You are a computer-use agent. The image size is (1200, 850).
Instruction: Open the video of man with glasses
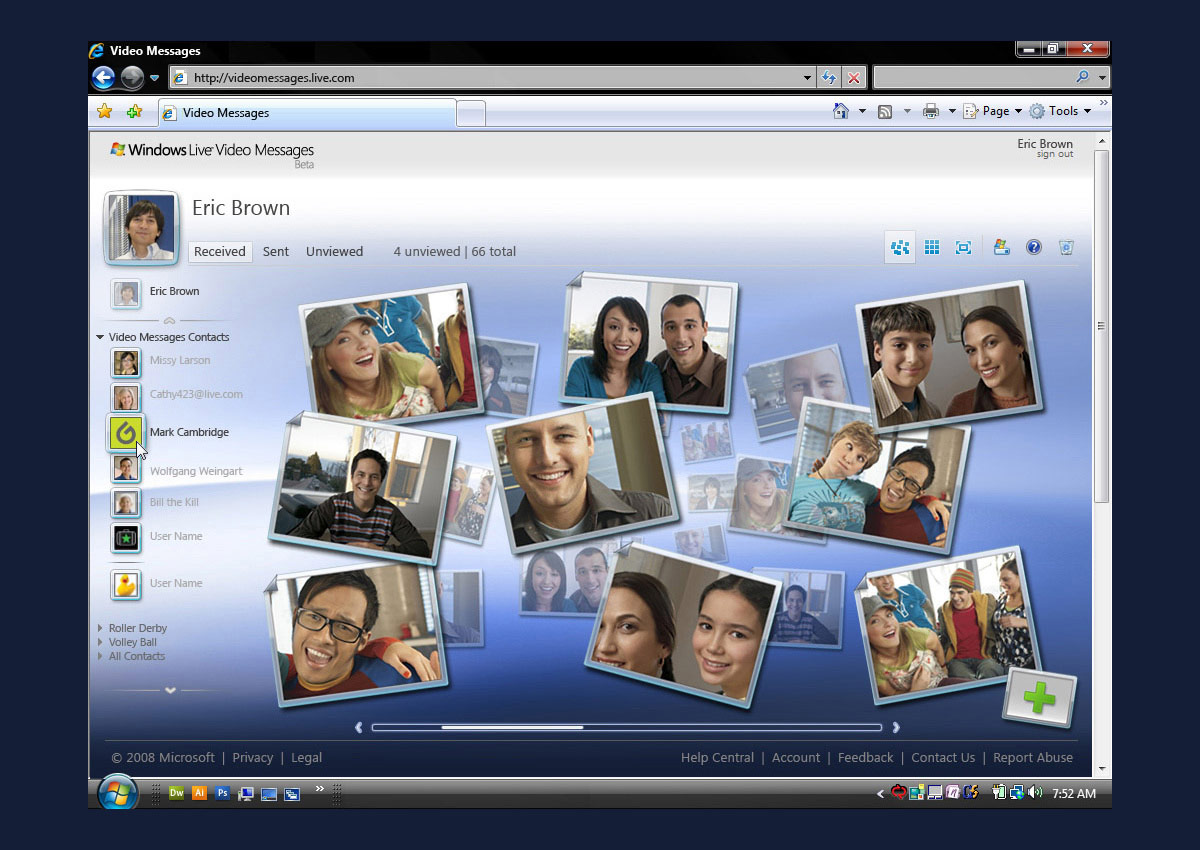pyautogui.click(x=358, y=632)
